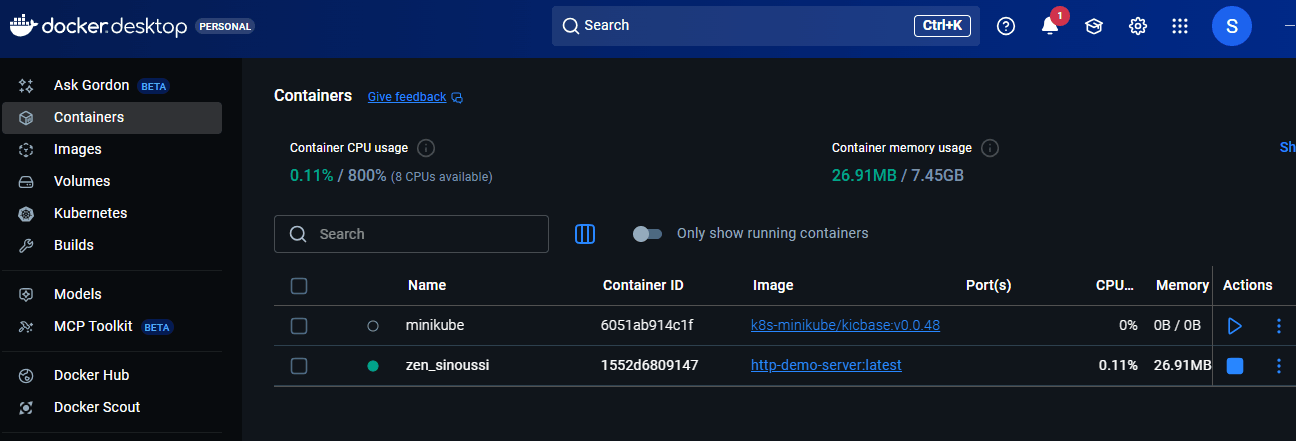Stop the zen_sinoussi container
The width and height of the screenshot is (1296, 441).
tap(1235, 366)
